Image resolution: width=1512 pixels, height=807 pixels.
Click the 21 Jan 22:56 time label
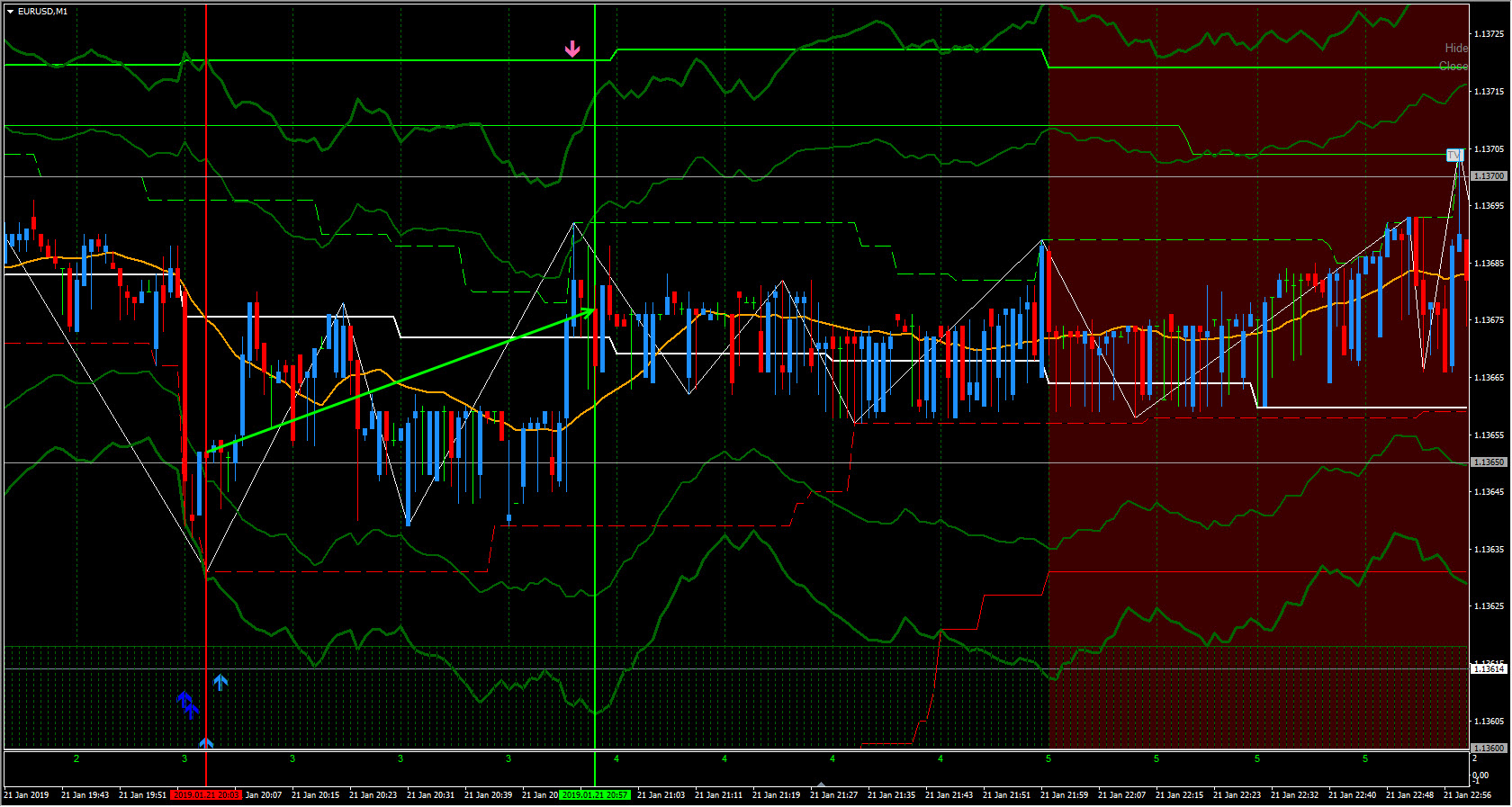pos(1467,795)
